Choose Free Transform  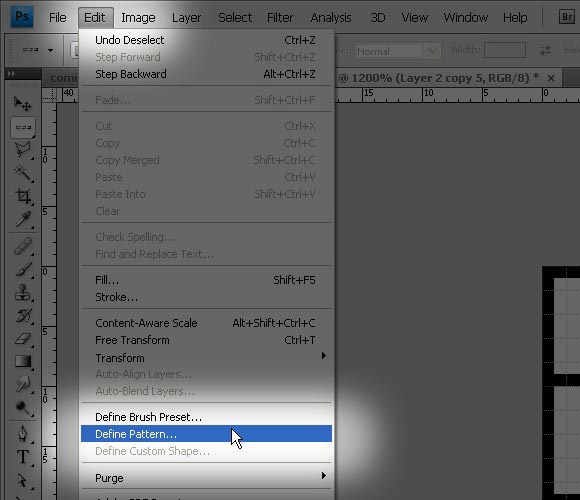[206, 340]
